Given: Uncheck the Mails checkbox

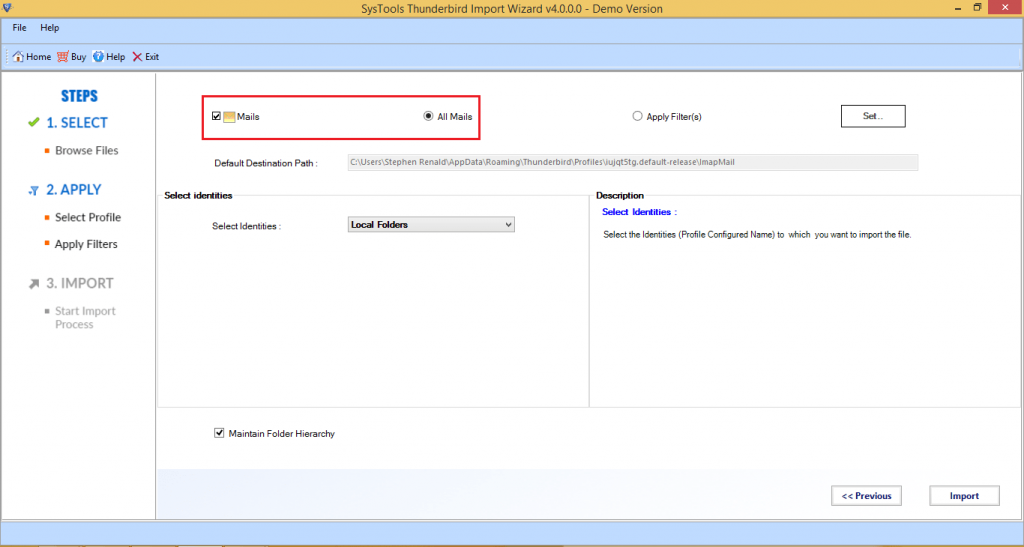Looking at the screenshot, I should point(216,117).
